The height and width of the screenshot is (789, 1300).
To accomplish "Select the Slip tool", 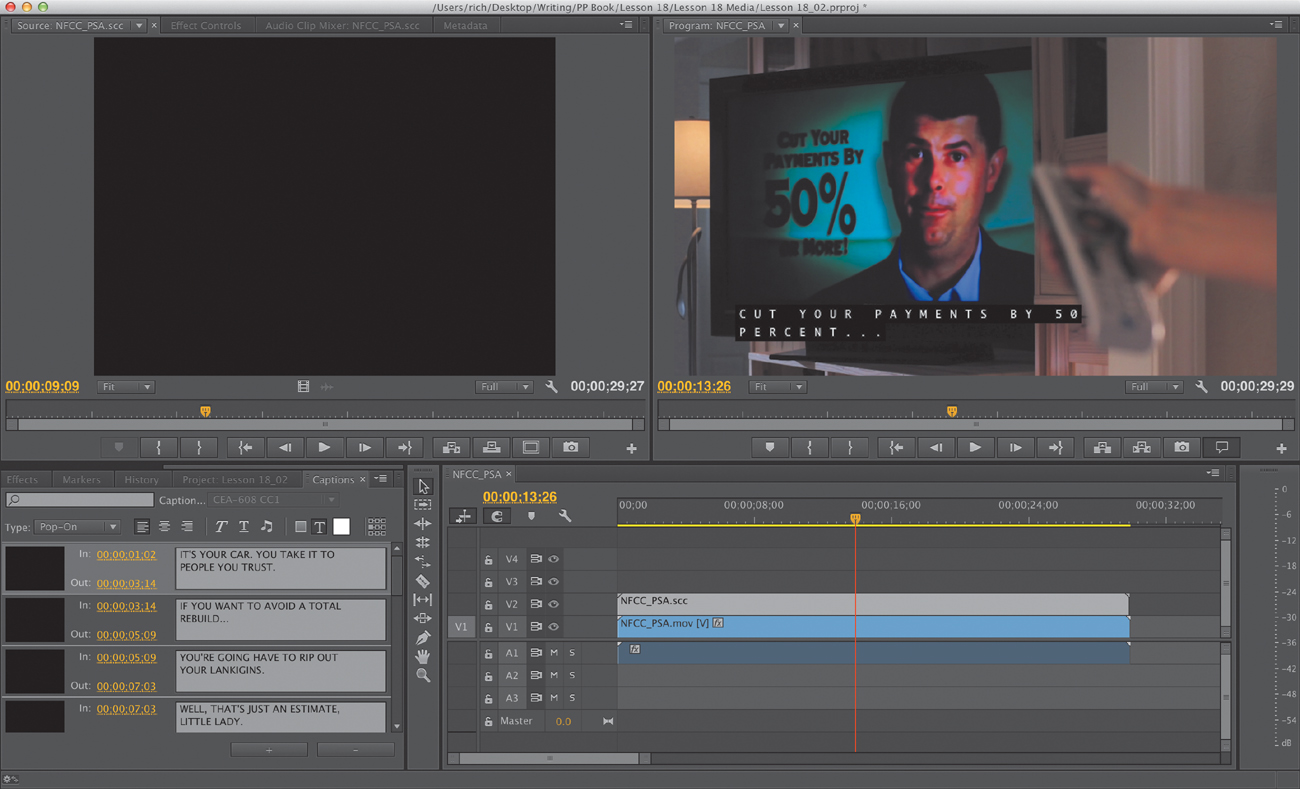I will click(423, 600).
